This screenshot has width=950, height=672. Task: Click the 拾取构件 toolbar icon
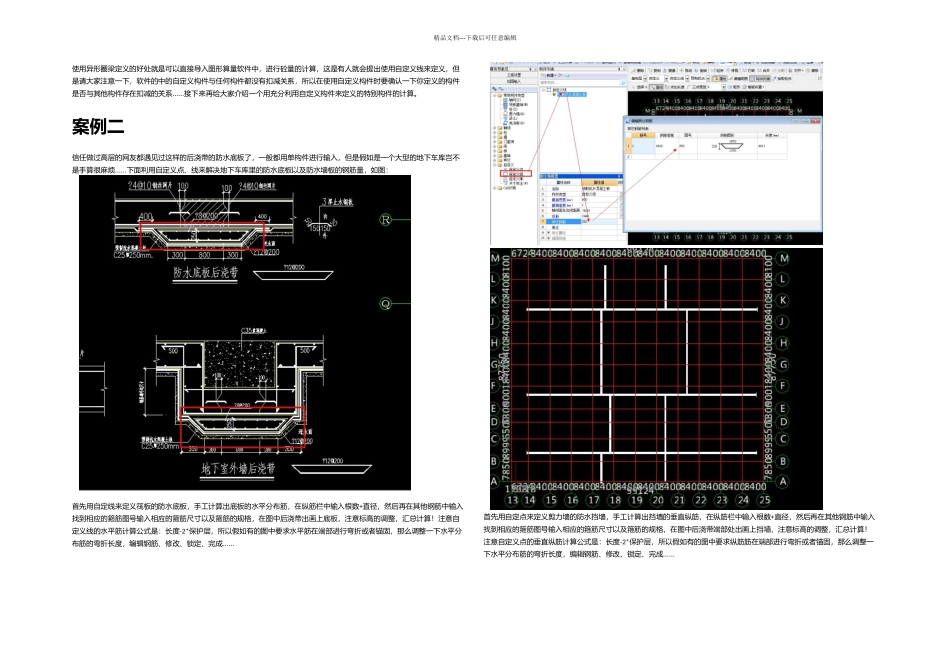click(x=782, y=79)
